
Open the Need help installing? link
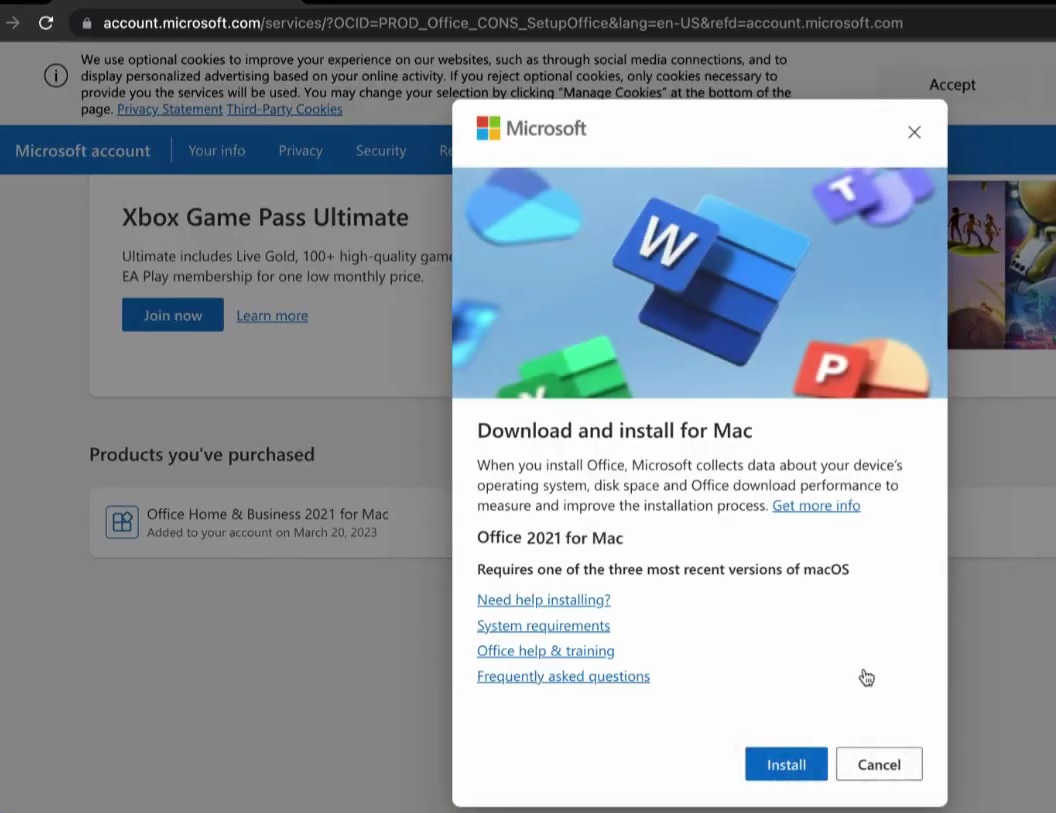543,599
